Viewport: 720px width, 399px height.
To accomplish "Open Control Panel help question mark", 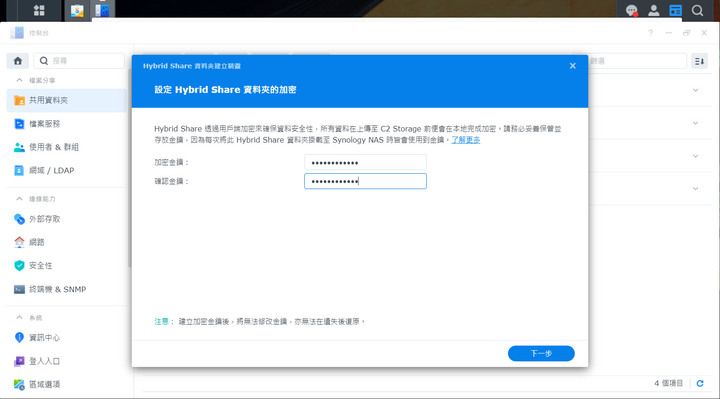I will pos(651,33).
